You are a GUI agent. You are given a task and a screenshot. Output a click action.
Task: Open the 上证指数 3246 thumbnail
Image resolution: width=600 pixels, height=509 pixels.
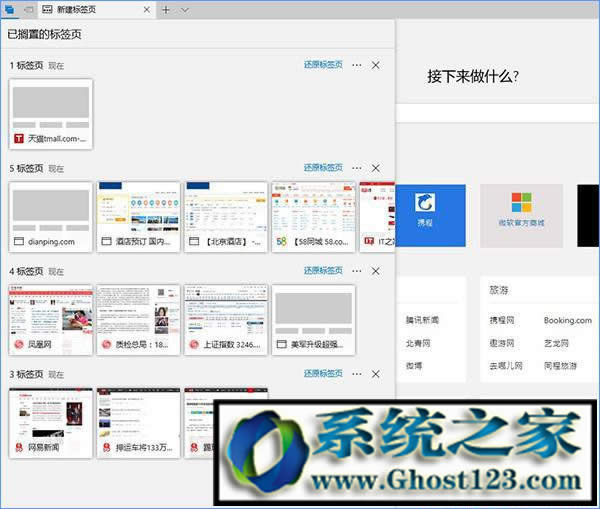pyautogui.click(x=226, y=320)
